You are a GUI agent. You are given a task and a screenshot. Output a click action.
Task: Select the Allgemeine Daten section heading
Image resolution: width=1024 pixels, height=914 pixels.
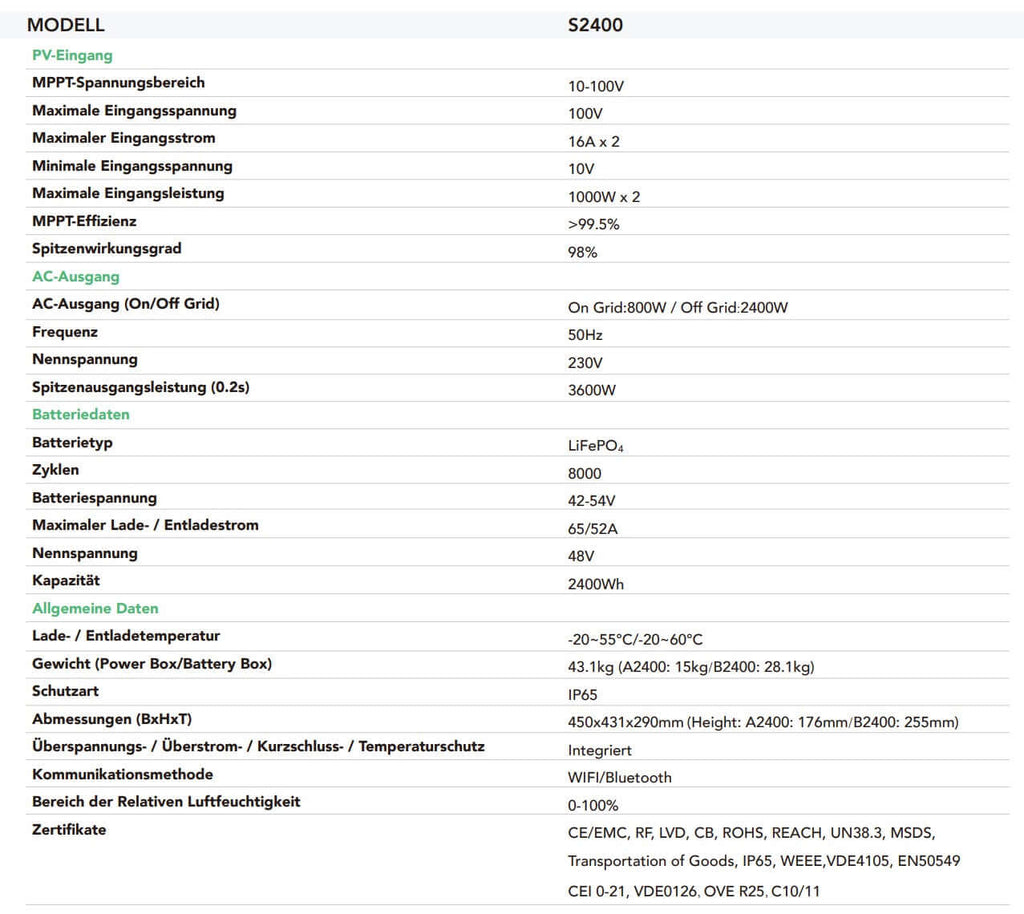tap(95, 608)
